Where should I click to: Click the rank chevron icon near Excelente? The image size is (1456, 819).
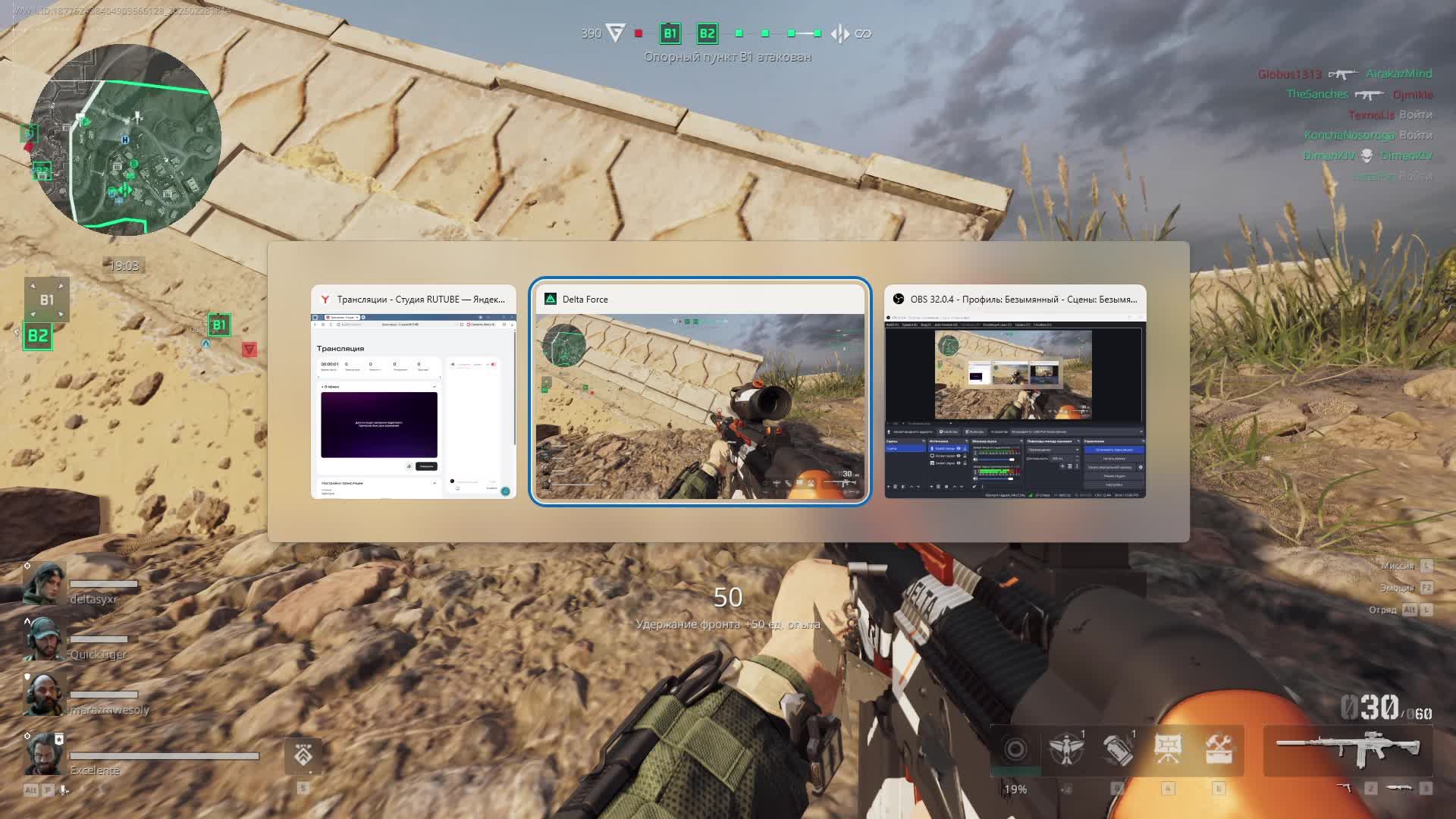pyautogui.click(x=303, y=755)
